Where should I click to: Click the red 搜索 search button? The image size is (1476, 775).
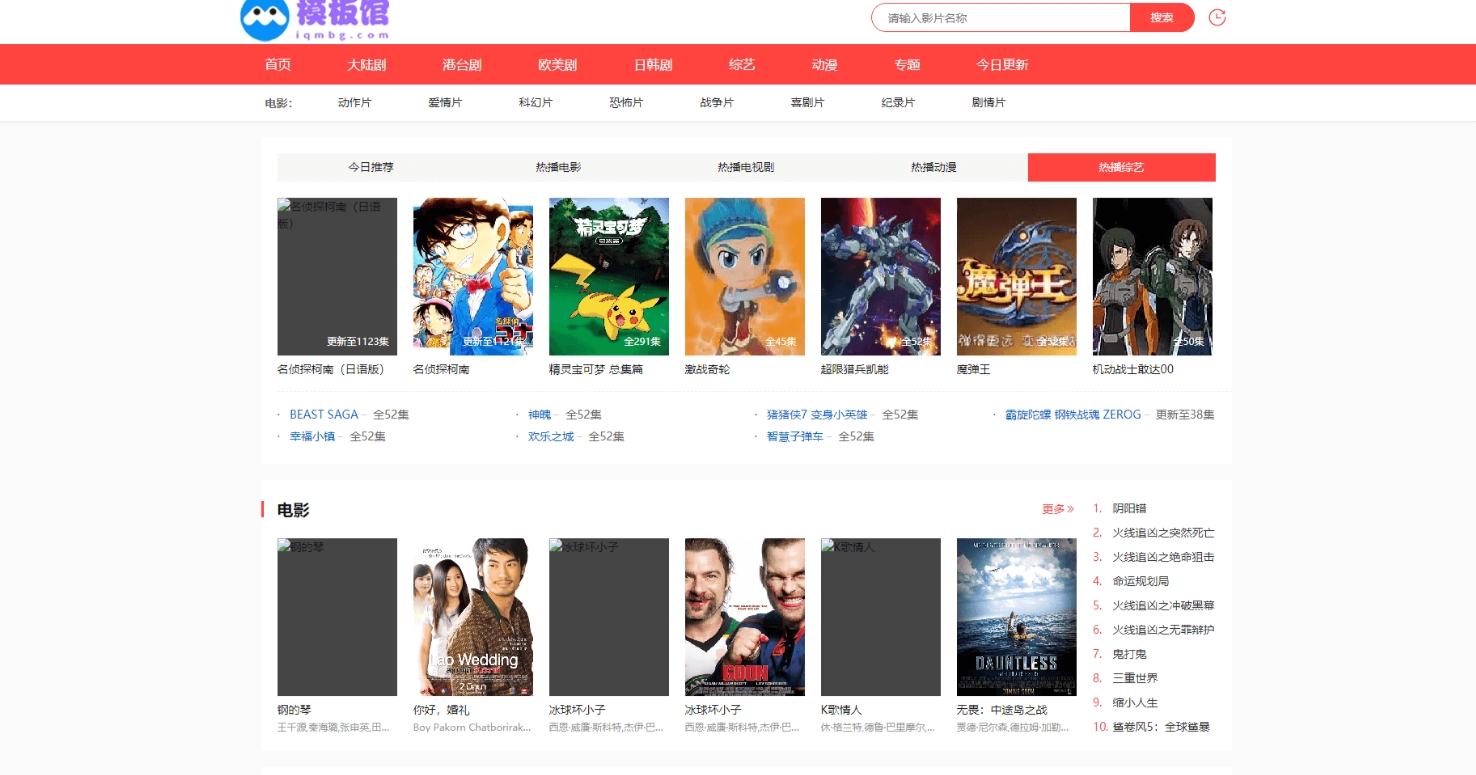point(1162,18)
